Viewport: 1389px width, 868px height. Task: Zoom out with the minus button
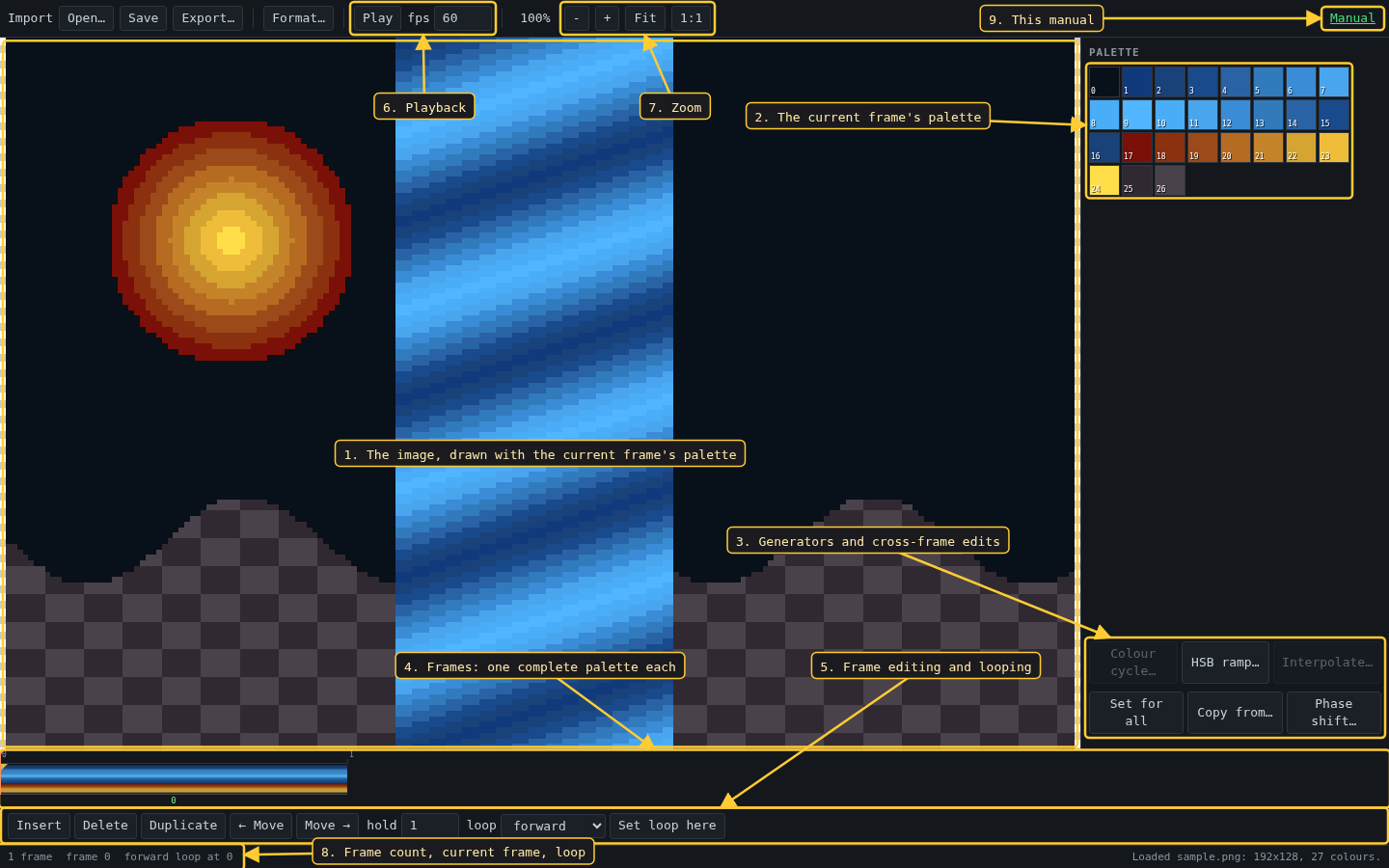pyautogui.click(x=576, y=18)
